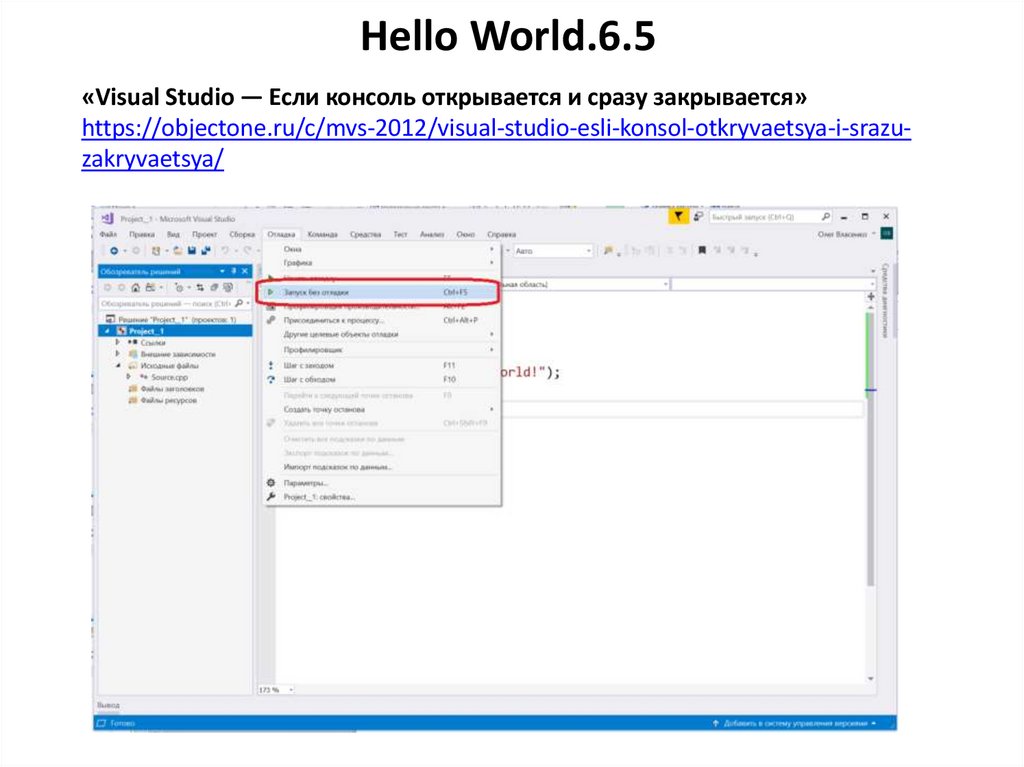Expand the Source.cpp tree node
Viewport: 1024px width, 767px height.
click(x=128, y=377)
